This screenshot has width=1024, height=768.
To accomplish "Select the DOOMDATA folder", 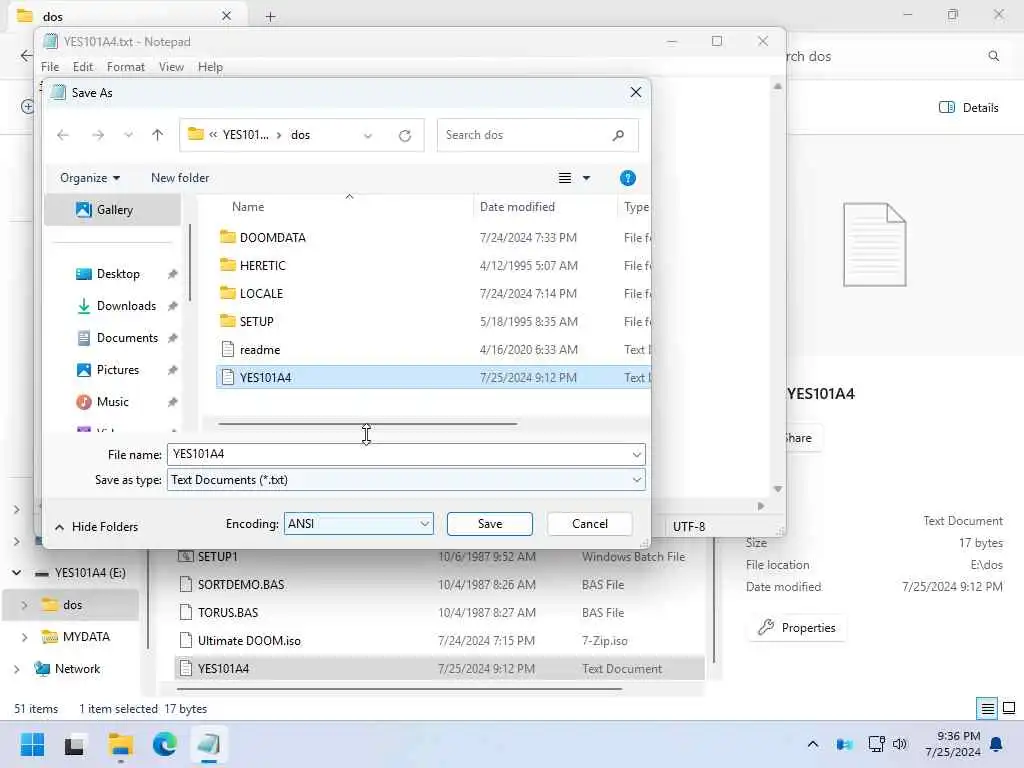I will 433,238.
